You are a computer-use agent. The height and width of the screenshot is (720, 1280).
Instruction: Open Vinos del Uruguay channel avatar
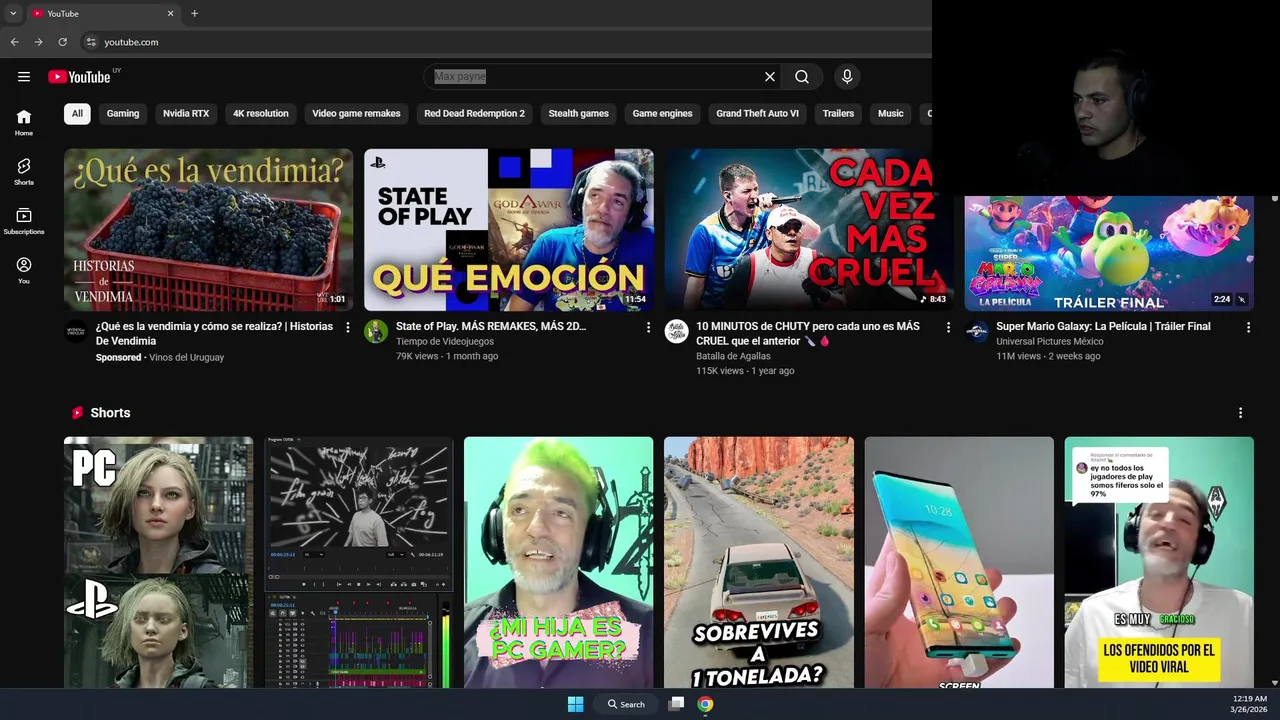[76, 332]
